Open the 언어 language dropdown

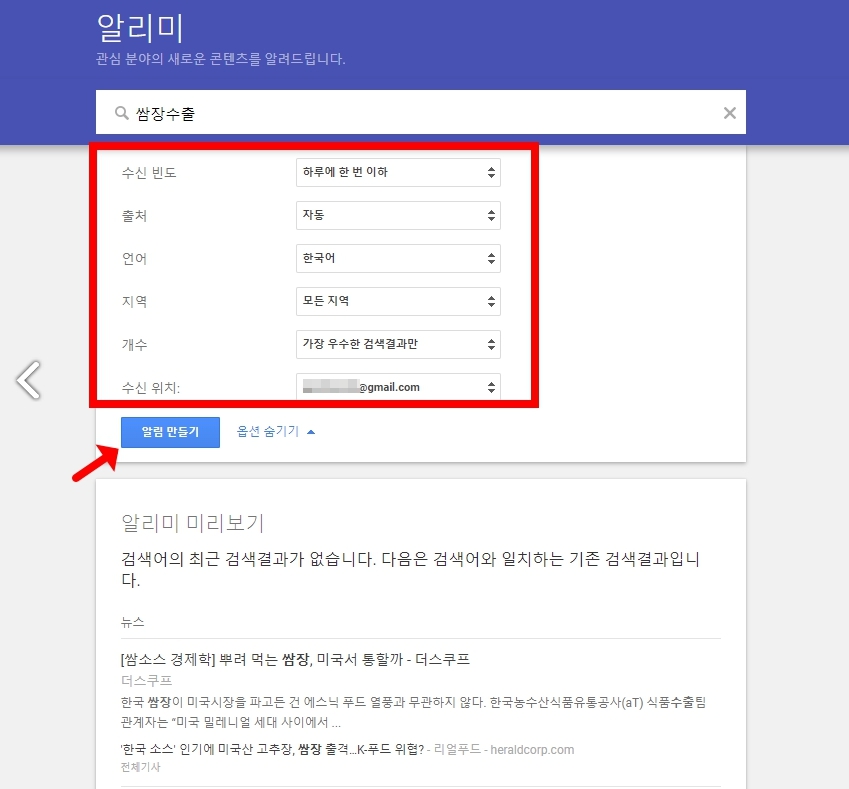tap(398, 258)
